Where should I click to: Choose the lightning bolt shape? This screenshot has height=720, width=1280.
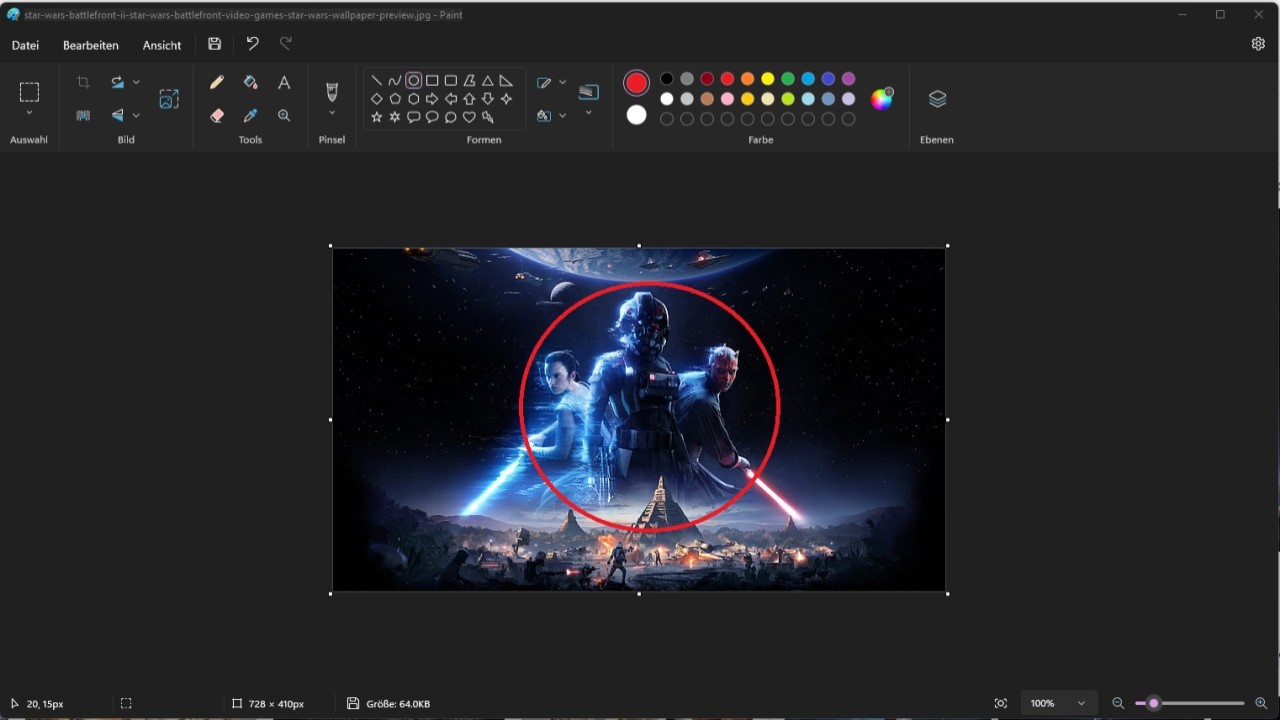[487, 117]
